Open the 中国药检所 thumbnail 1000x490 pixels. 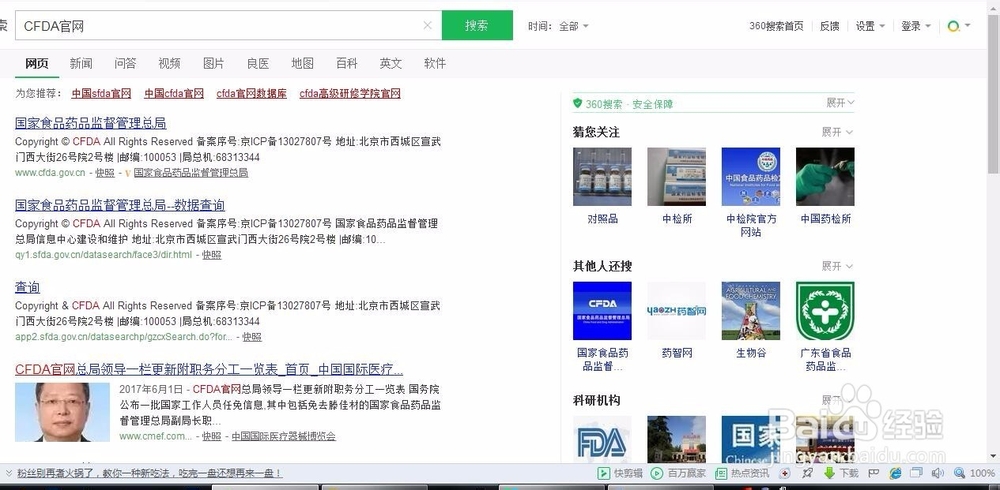pyautogui.click(x=825, y=177)
